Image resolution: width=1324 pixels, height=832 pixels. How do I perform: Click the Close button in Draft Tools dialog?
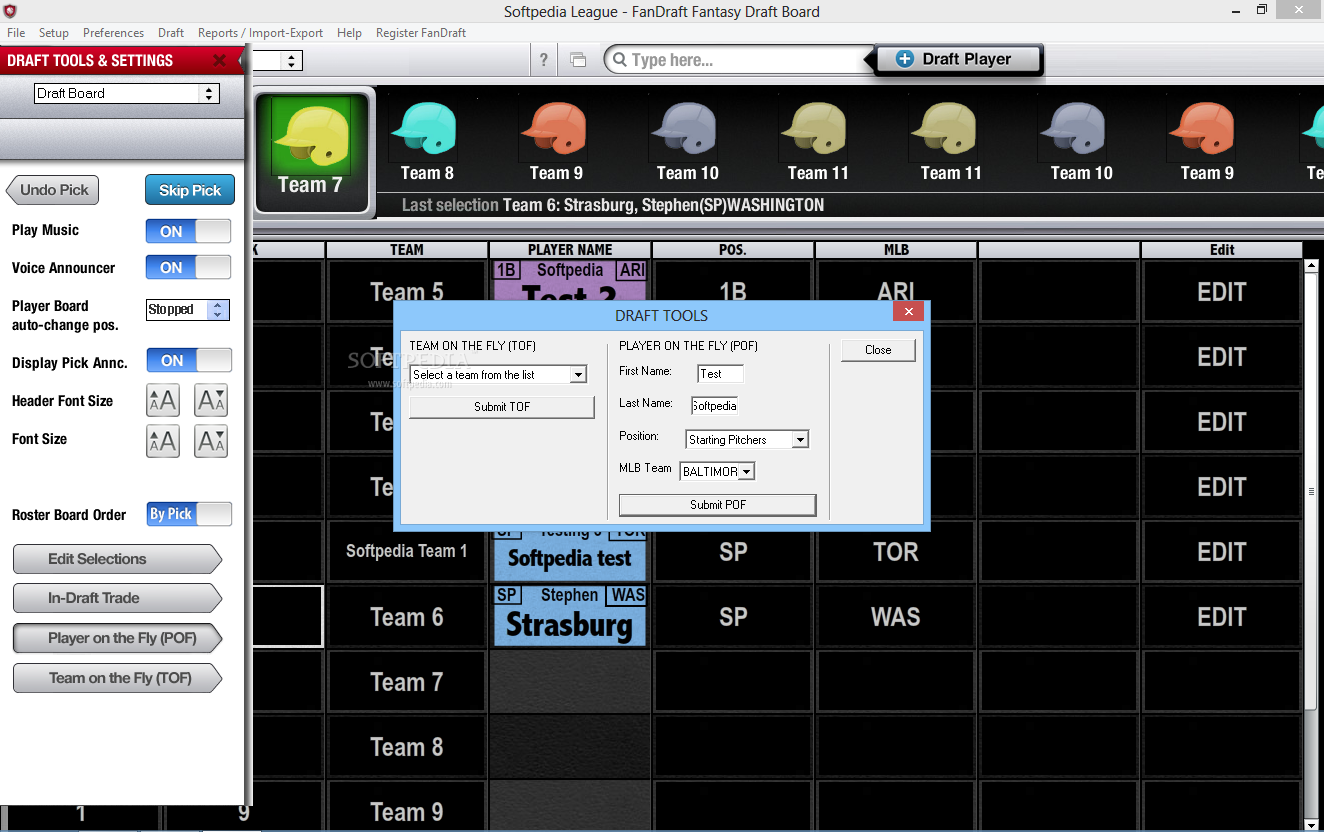[878, 350]
